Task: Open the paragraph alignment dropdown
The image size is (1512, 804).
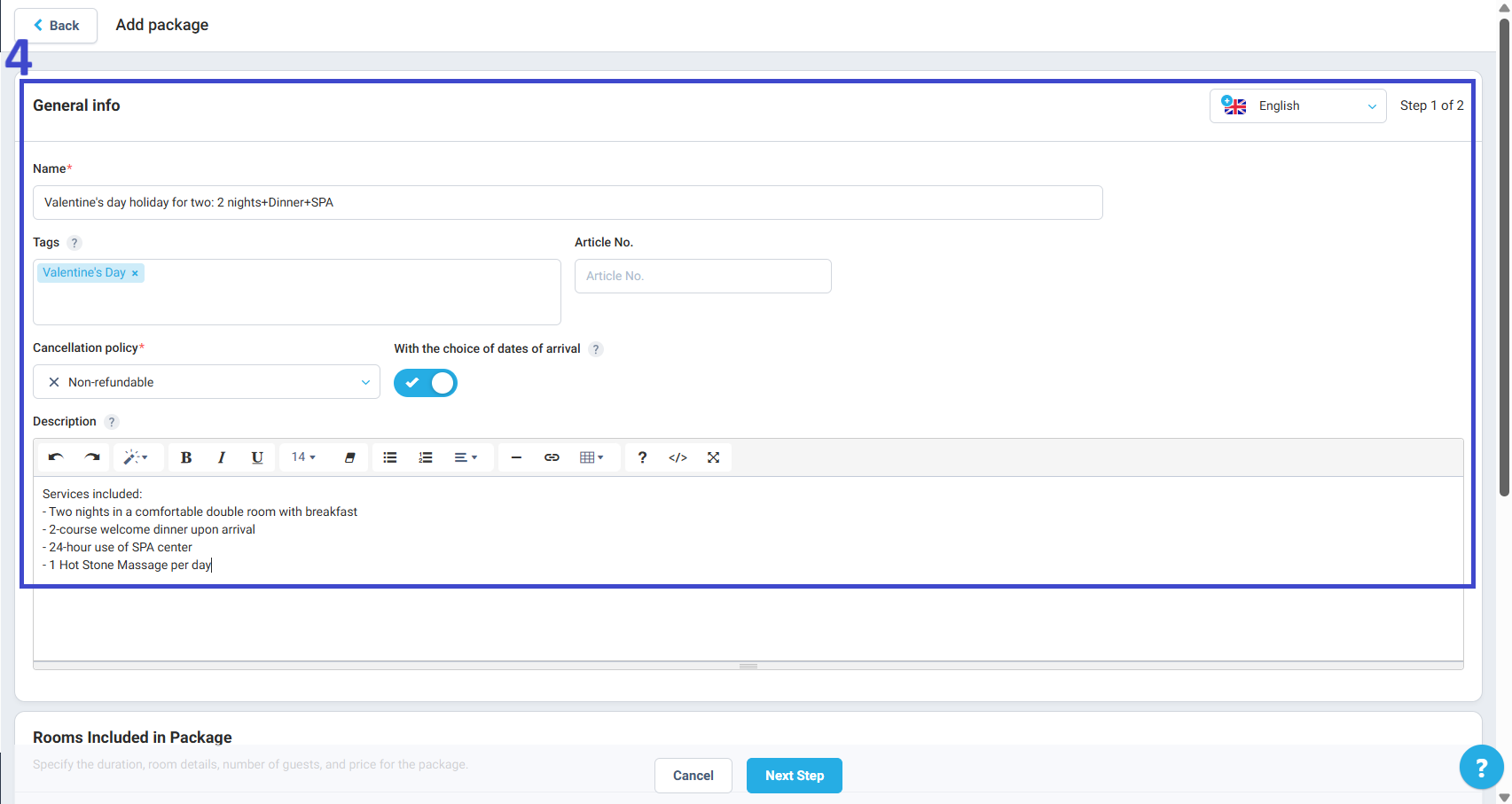Action: click(466, 457)
